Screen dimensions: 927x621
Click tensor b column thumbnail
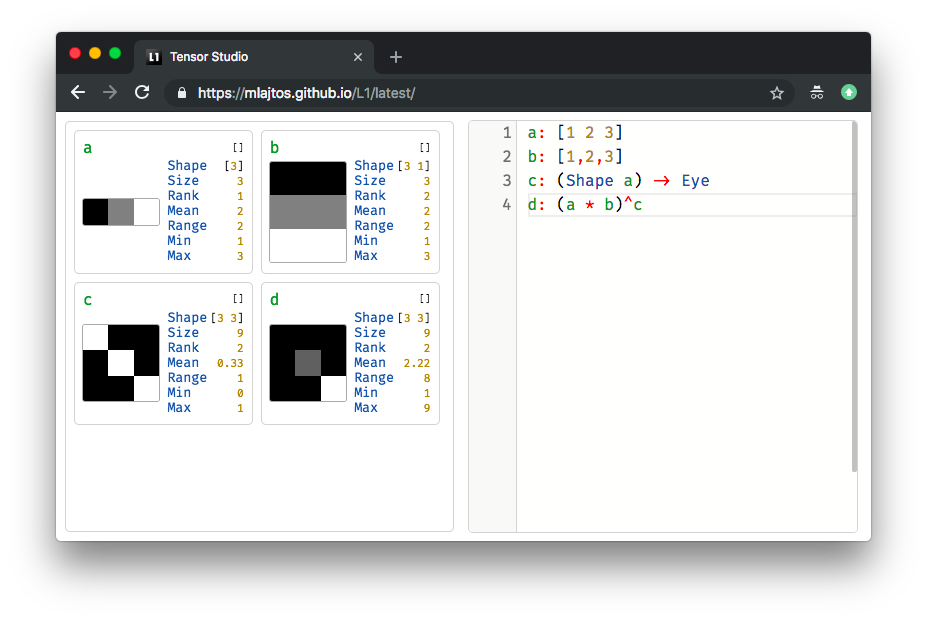point(308,212)
